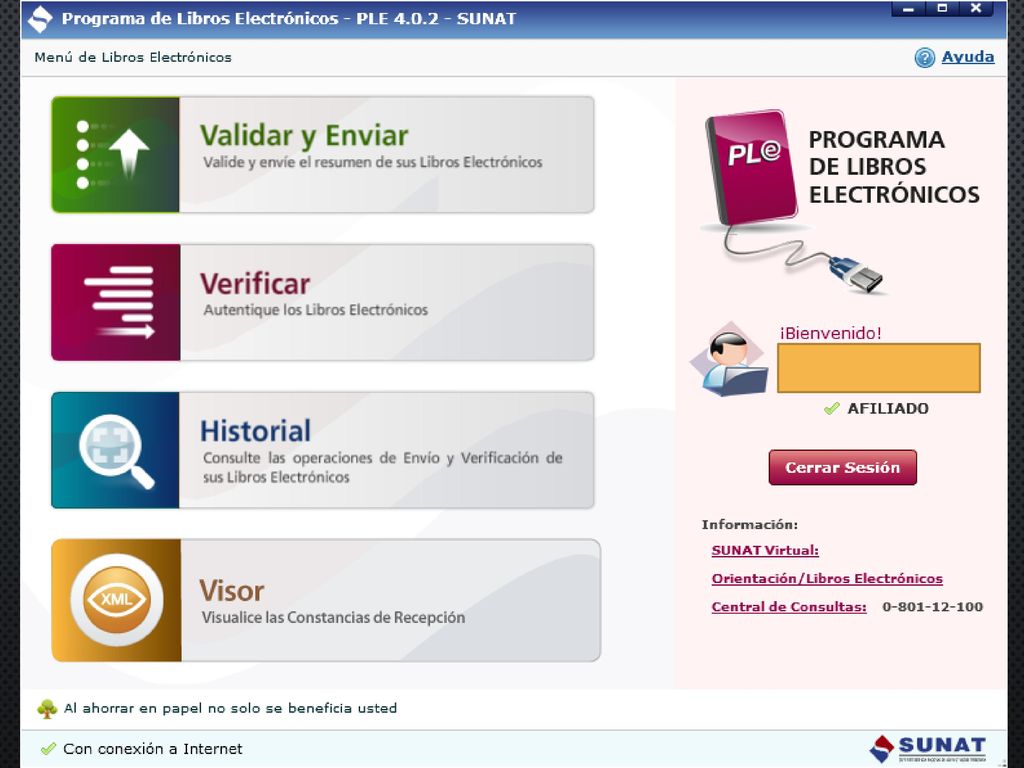The image size is (1024, 768).
Task: Click the Cerrar Sesión button
Action: click(842, 468)
